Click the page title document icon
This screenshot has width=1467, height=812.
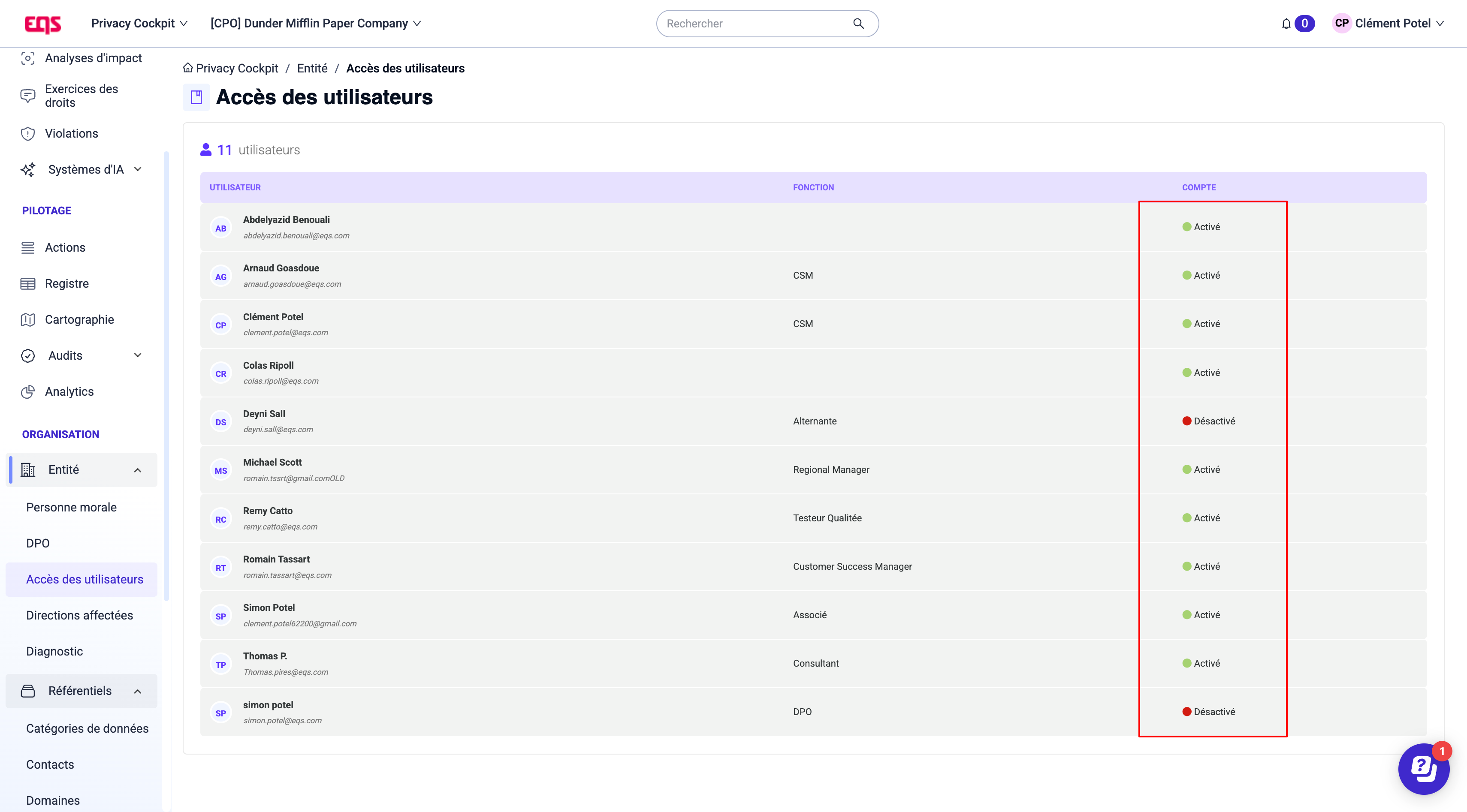(196, 97)
